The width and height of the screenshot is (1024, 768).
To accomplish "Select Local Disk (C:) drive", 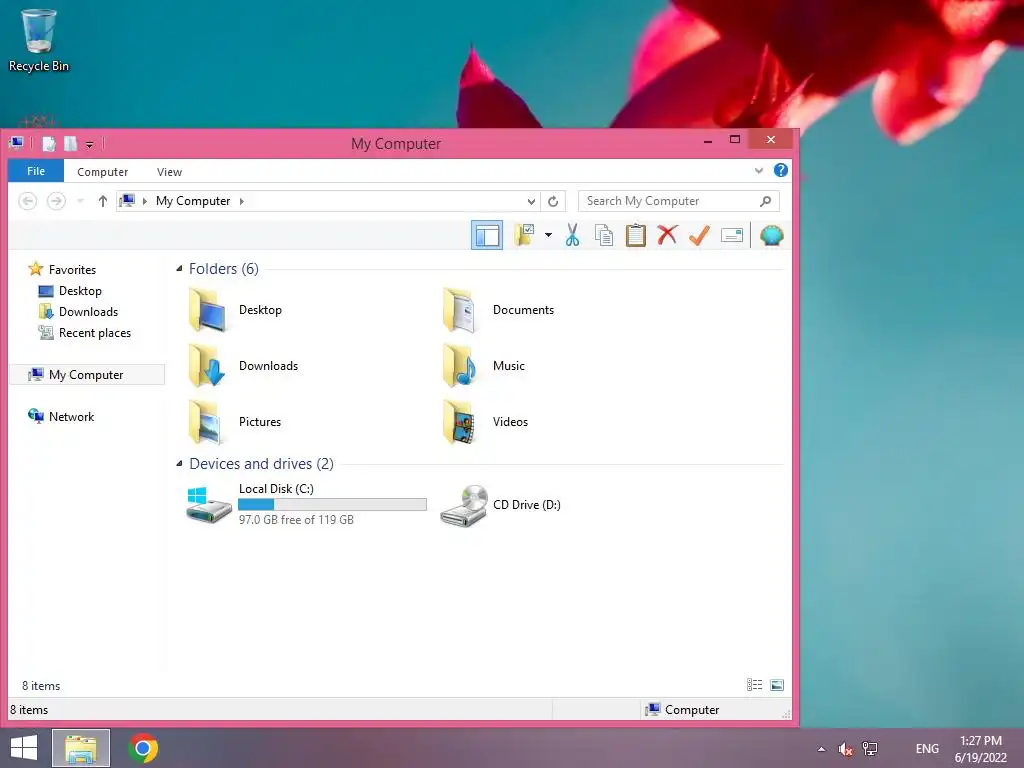I will [306, 504].
